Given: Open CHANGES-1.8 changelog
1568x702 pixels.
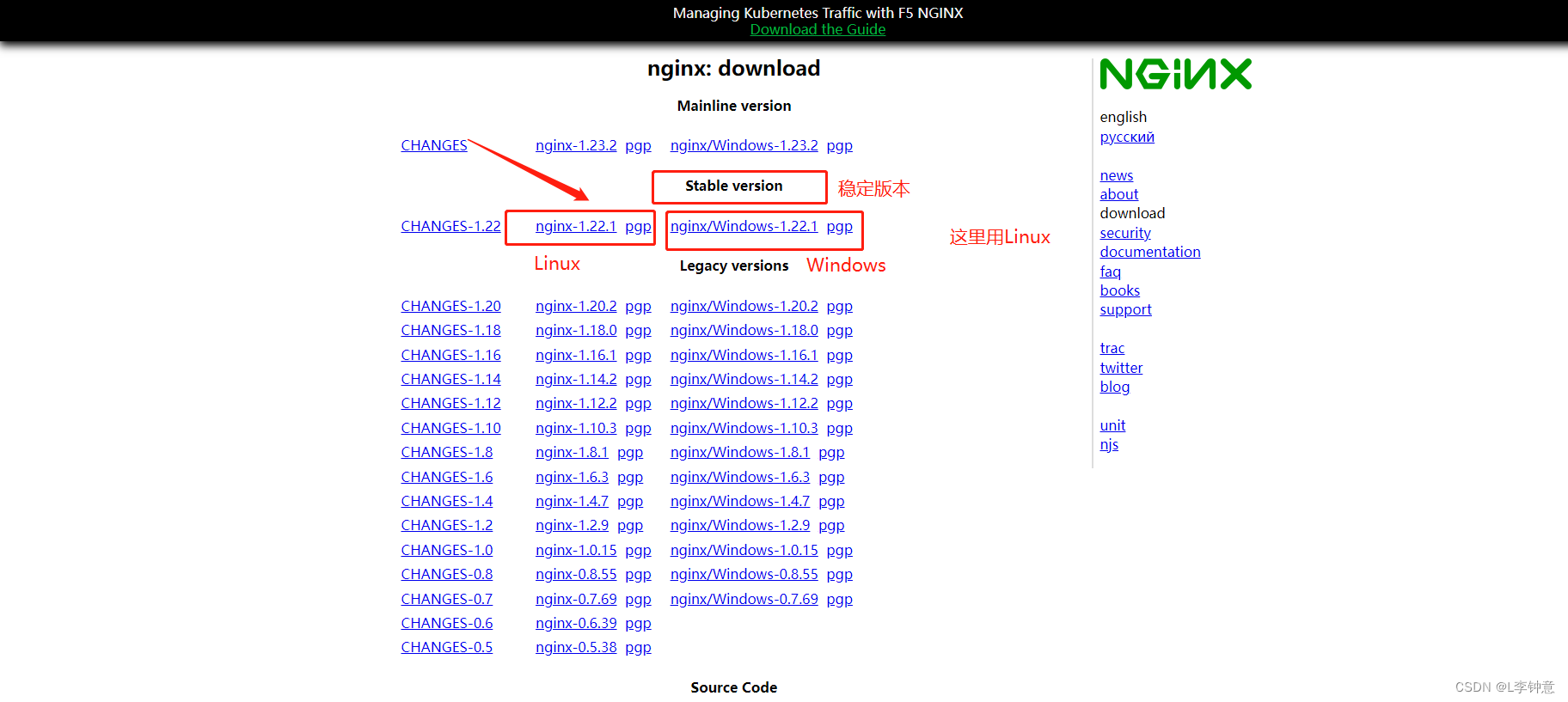Looking at the screenshot, I should 447,452.
